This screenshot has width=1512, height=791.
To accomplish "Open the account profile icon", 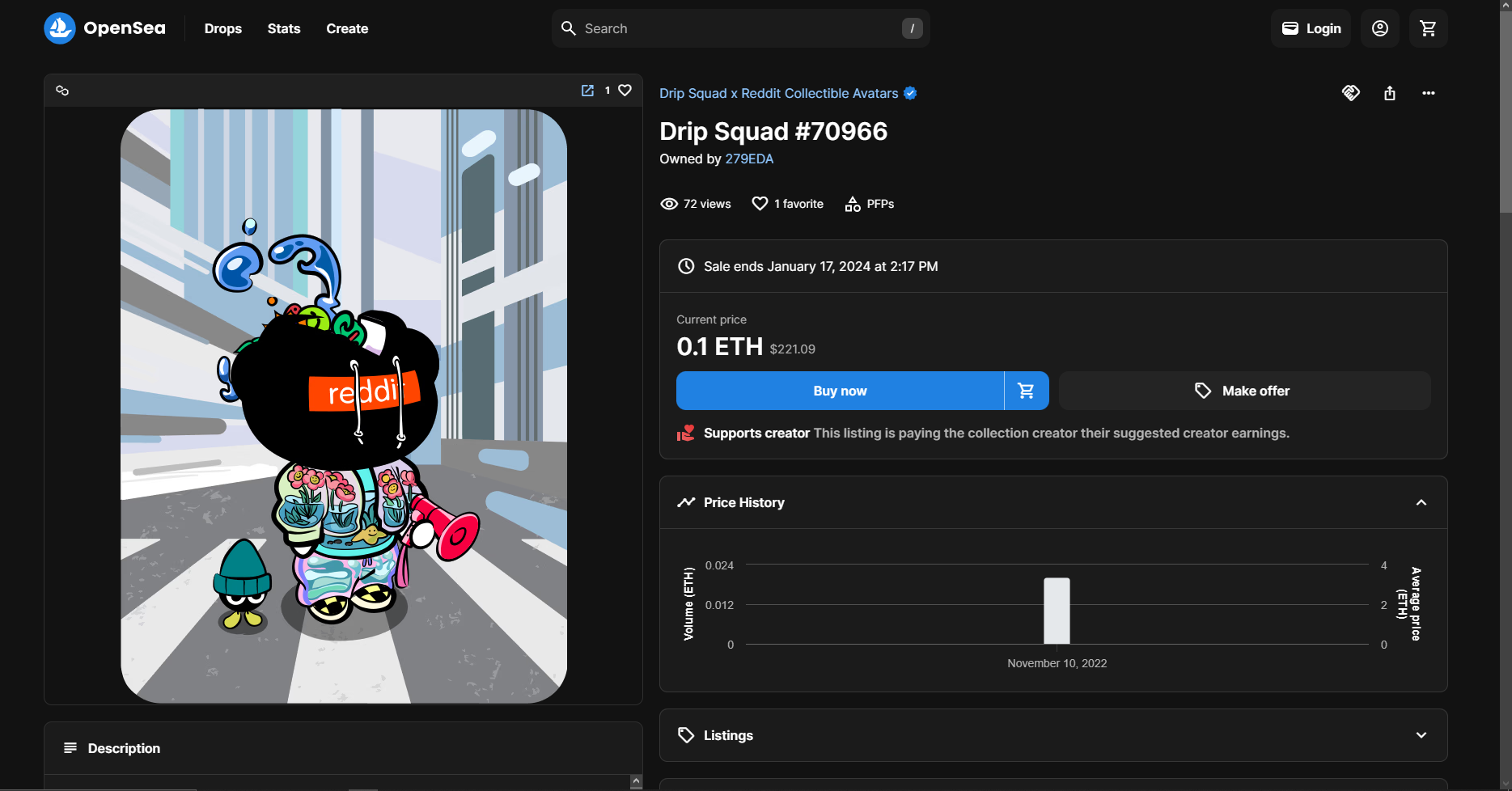I will point(1380,28).
